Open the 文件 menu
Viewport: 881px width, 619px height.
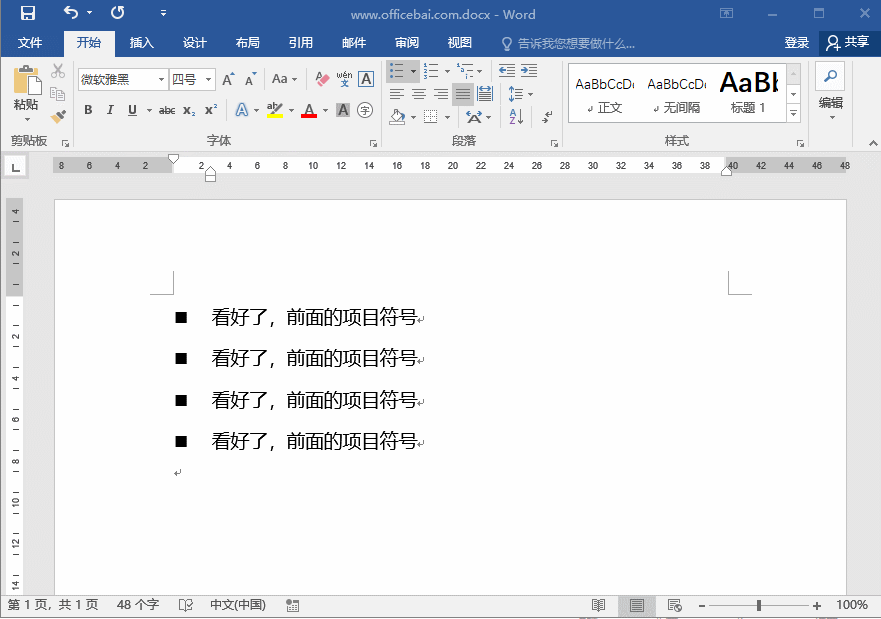pos(30,43)
